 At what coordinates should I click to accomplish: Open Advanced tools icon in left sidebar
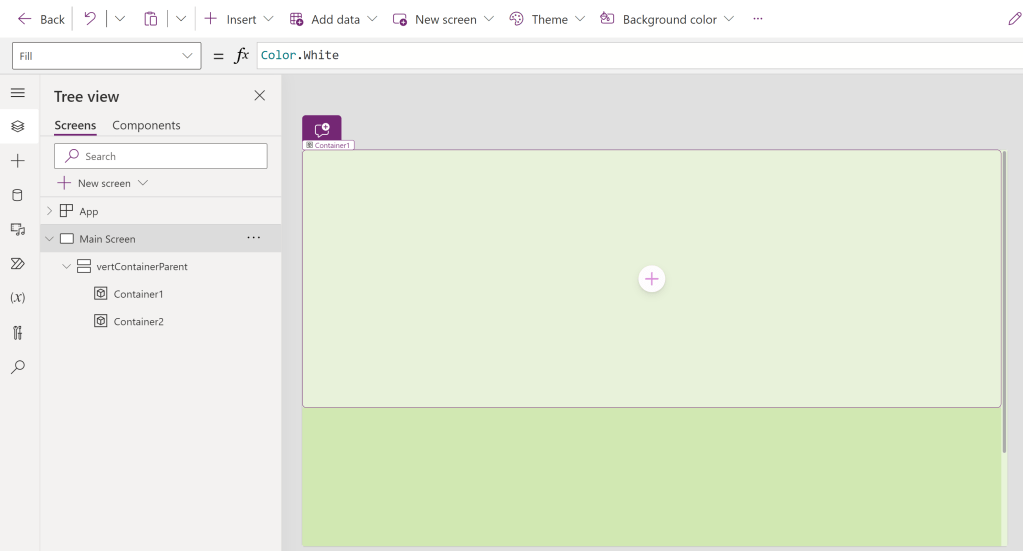17,333
